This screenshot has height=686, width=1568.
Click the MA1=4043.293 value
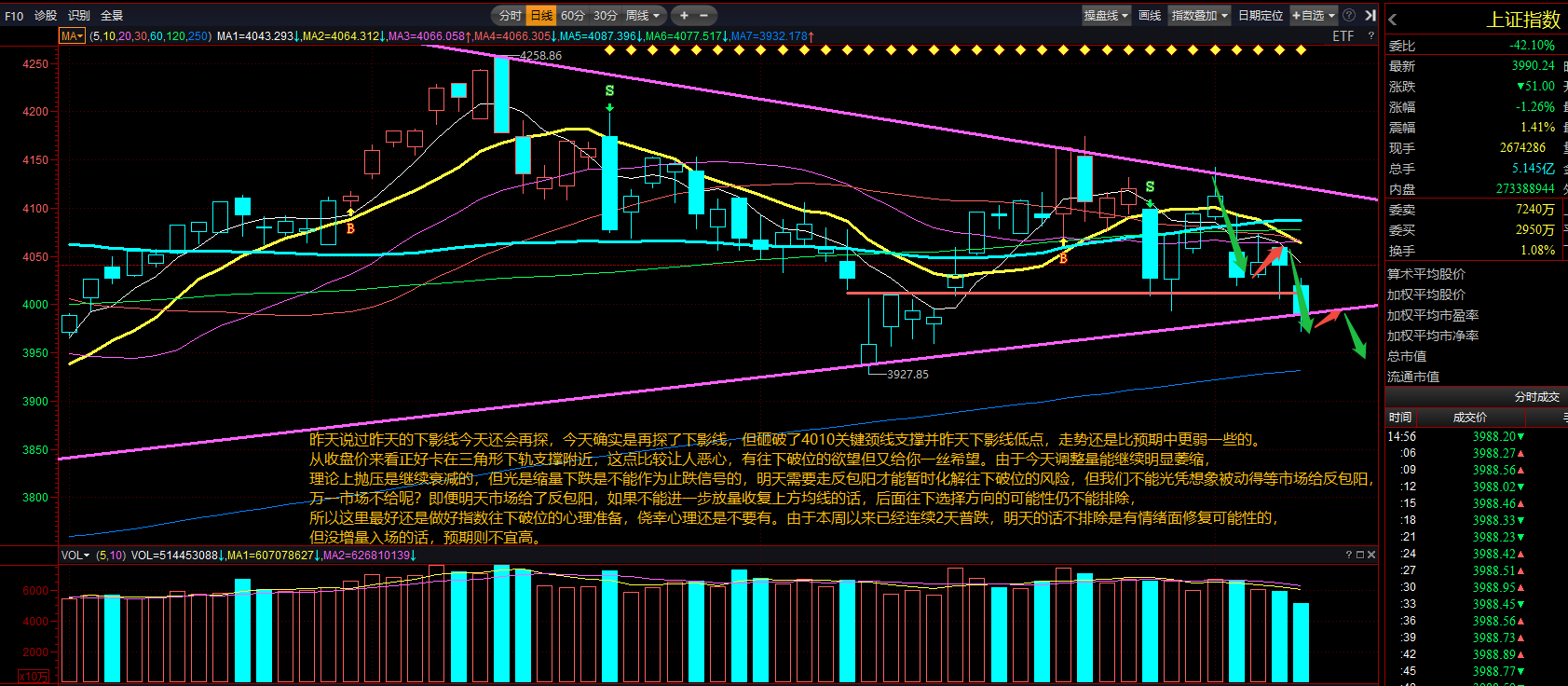point(258,36)
